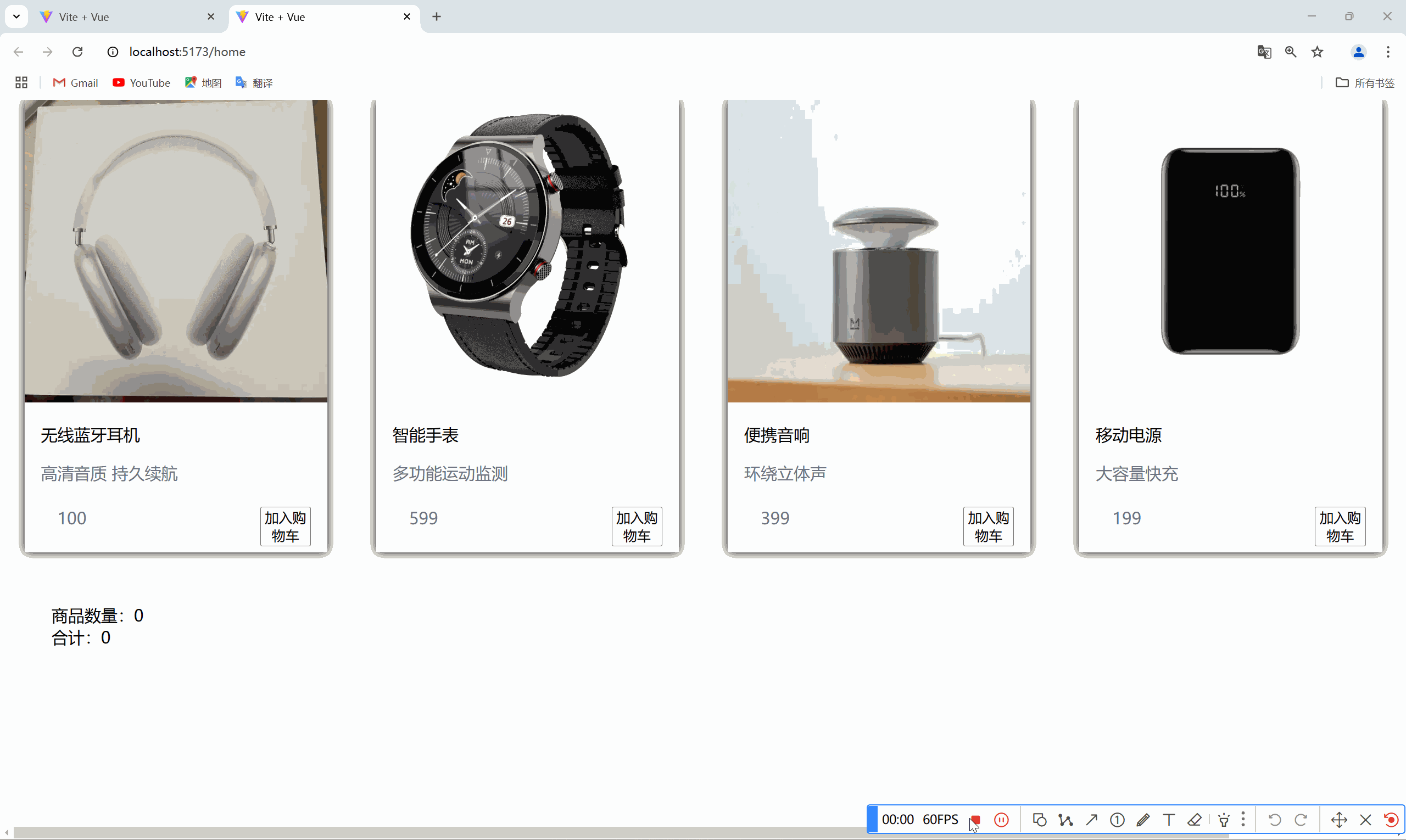The height and width of the screenshot is (840, 1406).
Task: Add 智能手表 to the shopping cart
Action: click(x=637, y=527)
